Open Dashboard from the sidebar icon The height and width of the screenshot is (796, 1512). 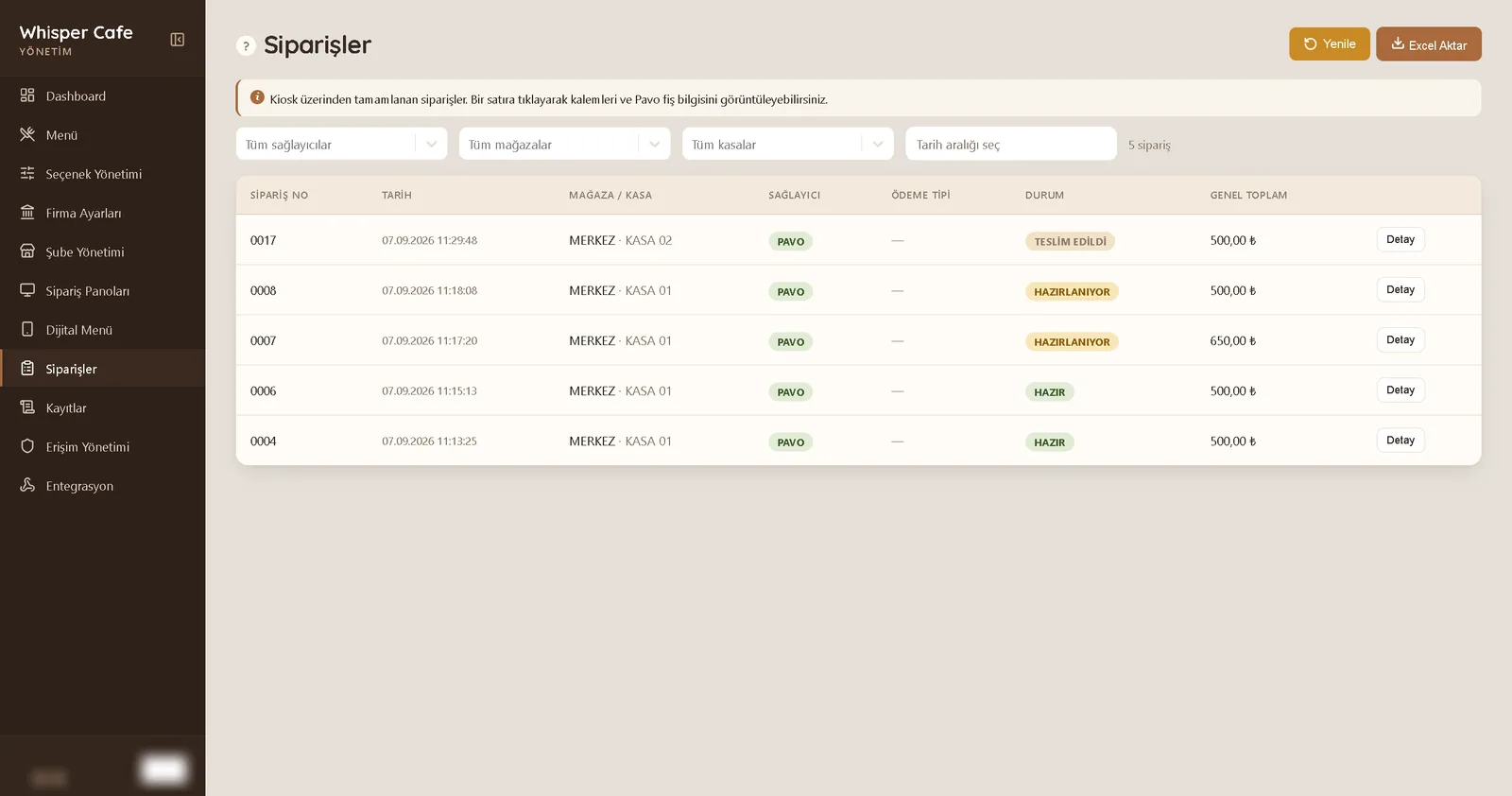pyautogui.click(x=27, y=95)
